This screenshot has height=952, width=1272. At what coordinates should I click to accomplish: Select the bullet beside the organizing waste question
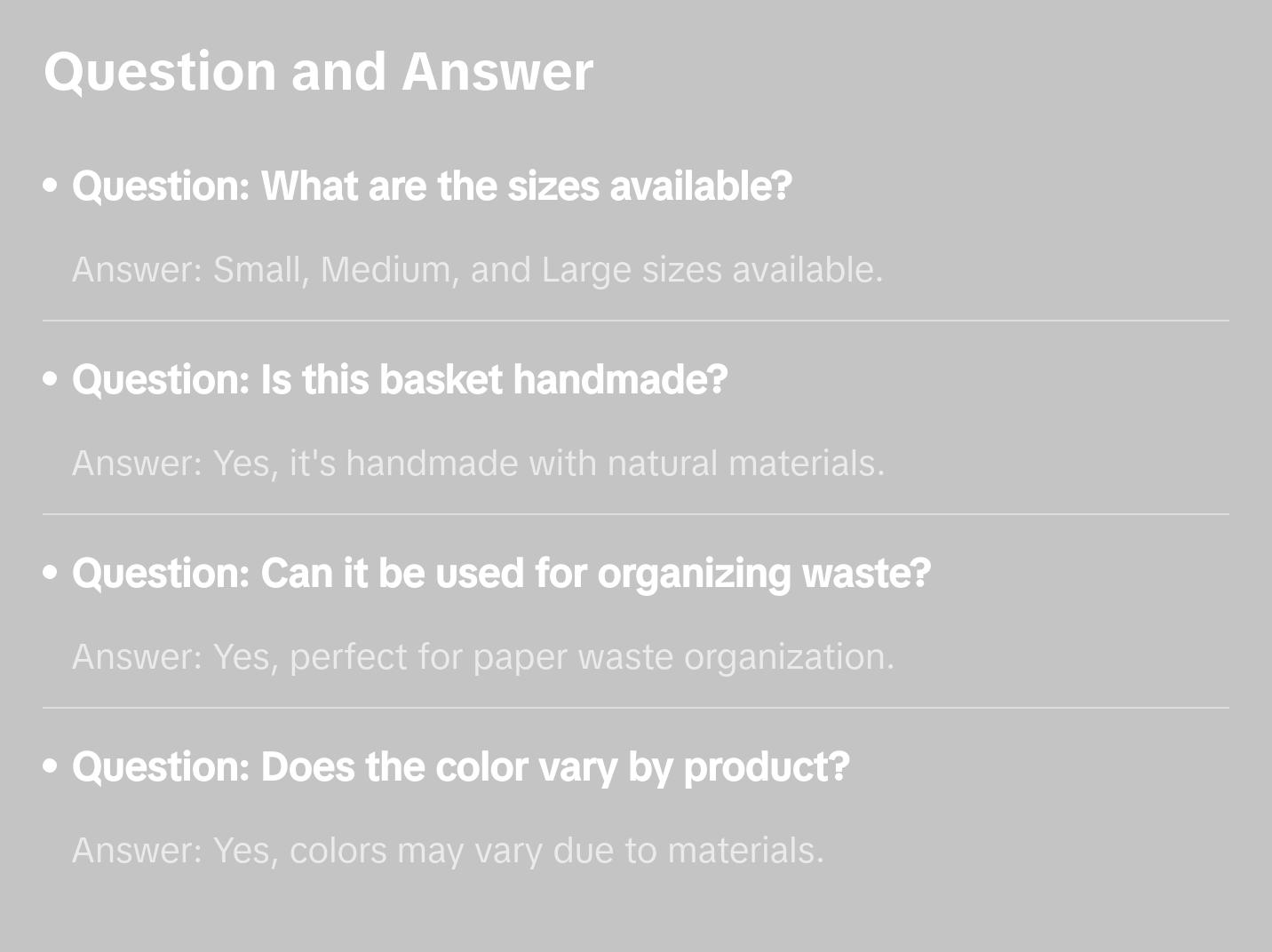51,574
